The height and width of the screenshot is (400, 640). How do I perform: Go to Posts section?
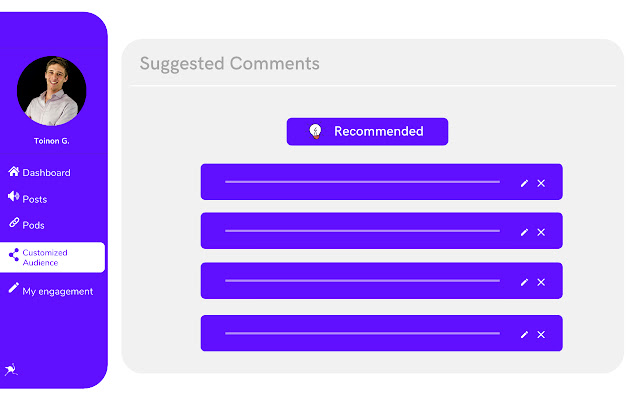[x=34, y=199]
